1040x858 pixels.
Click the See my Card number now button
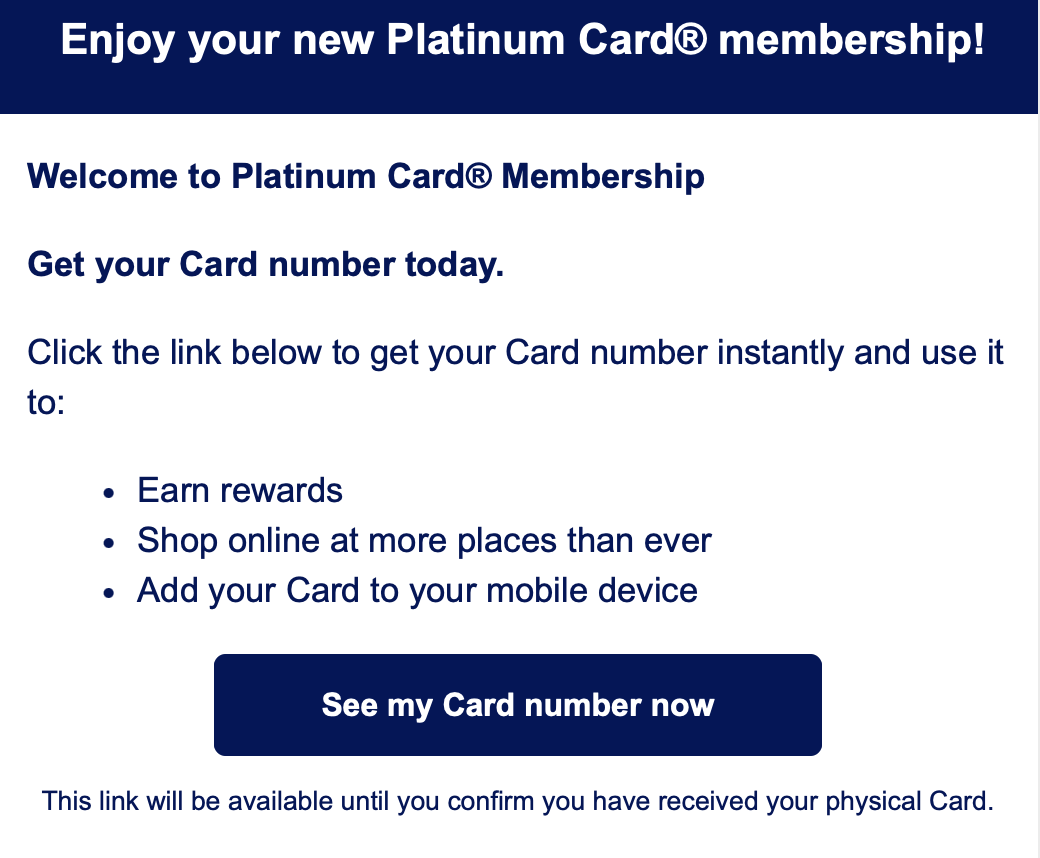(517, 704)
